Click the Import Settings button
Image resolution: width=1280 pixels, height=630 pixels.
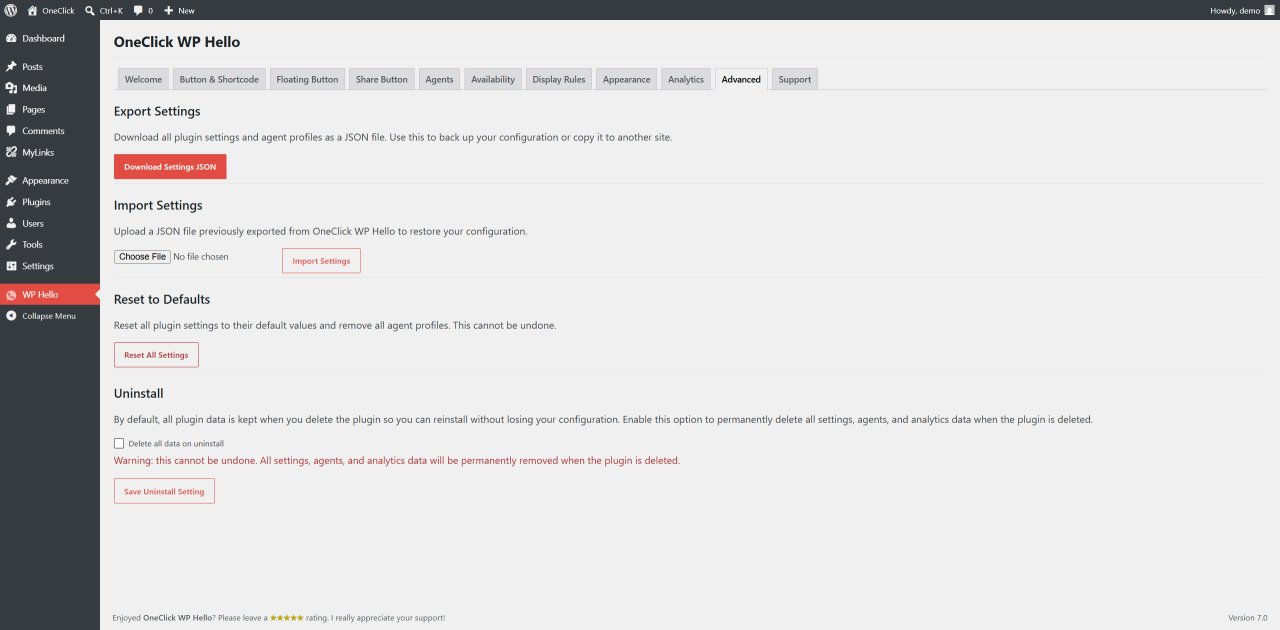coord(321,261)
